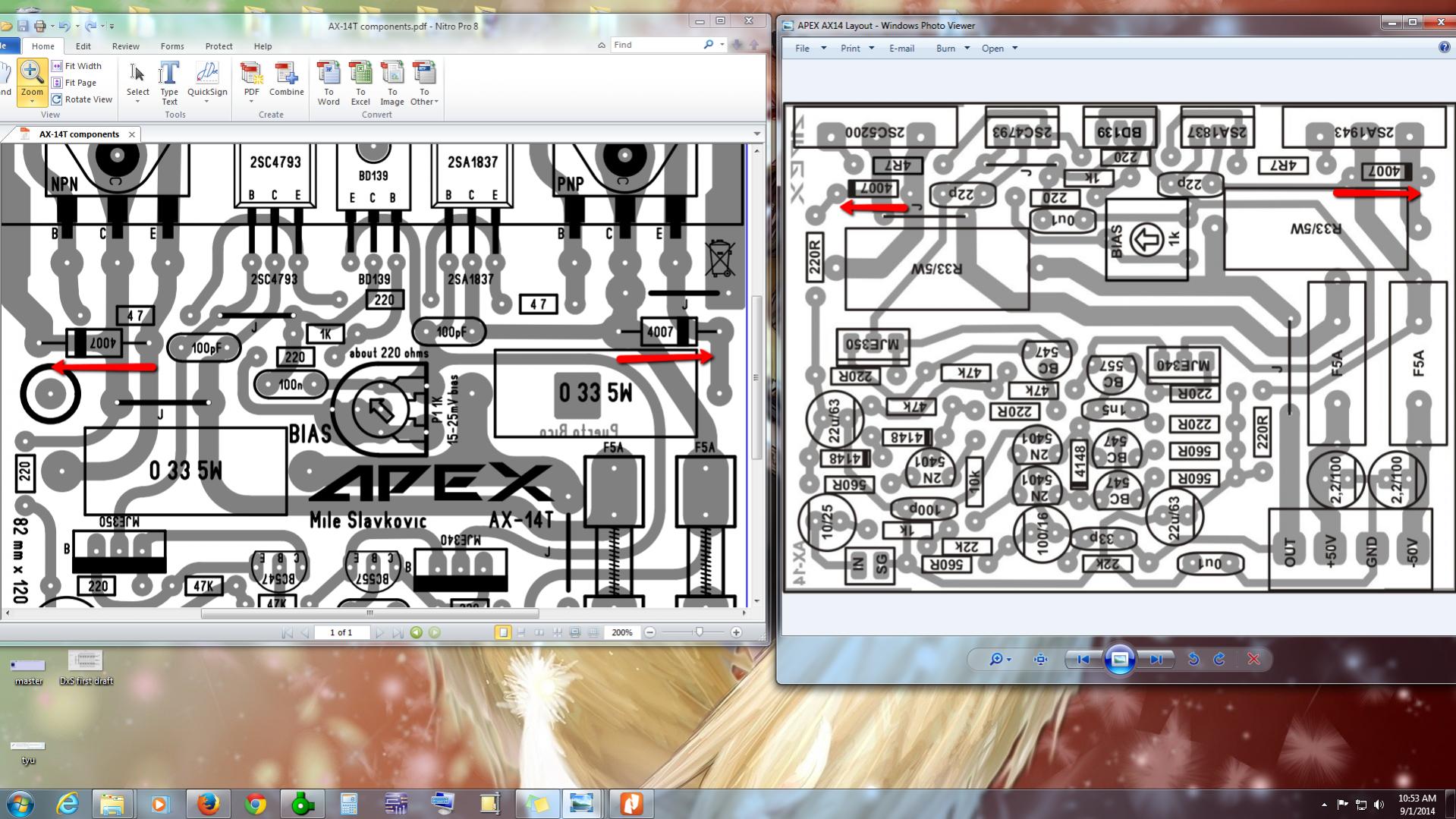Expand the Find options dropdown arrow
This screenshot has width=1456, height=819.
tap(722, 45)
